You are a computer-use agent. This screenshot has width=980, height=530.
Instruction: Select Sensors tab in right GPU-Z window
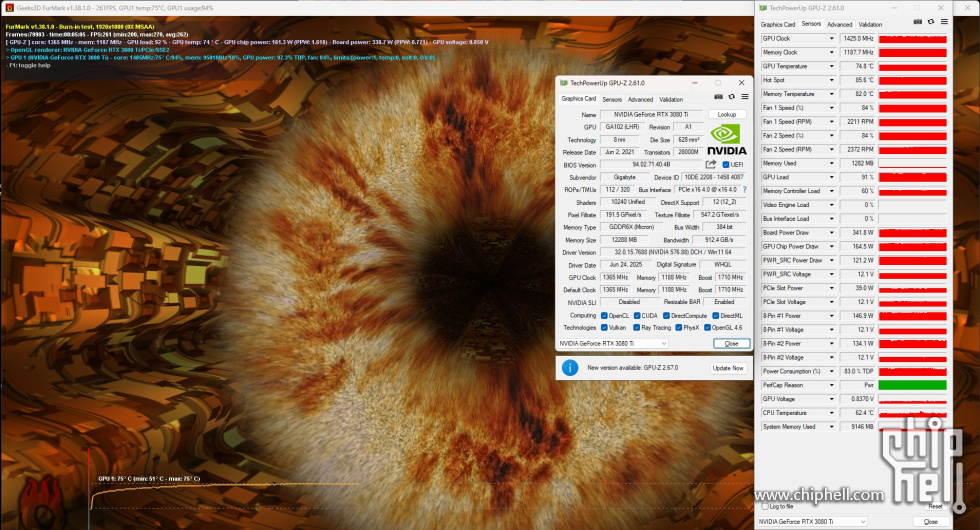pyautogui.click(x=811, y=24)
